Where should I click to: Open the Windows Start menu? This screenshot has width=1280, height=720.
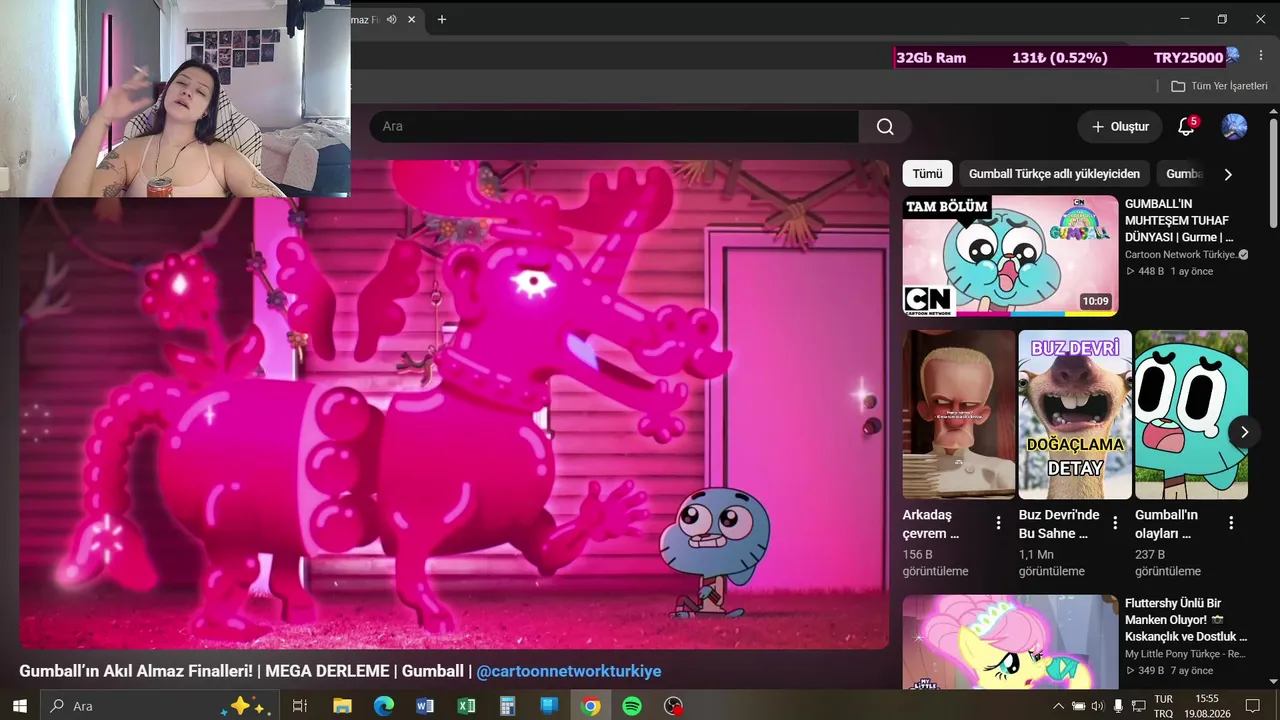pyautogui.click(x=19, y=705)
